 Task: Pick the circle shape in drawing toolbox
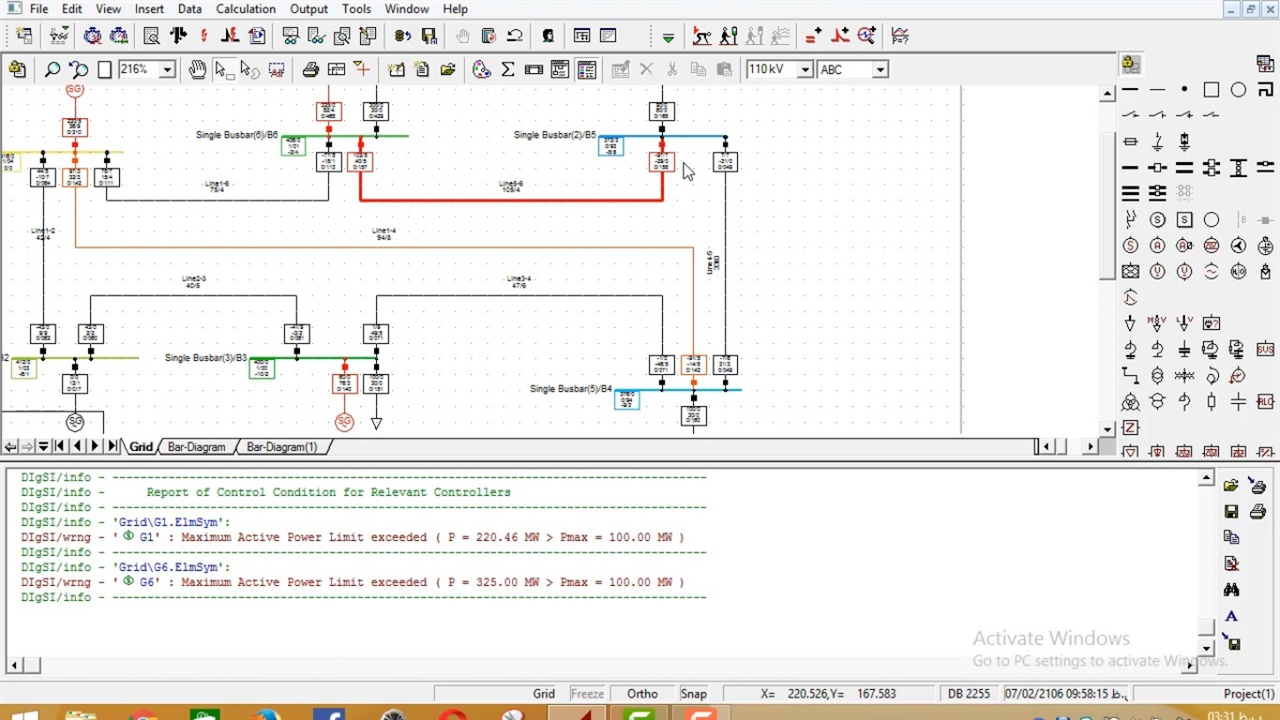pos(1238,90)
